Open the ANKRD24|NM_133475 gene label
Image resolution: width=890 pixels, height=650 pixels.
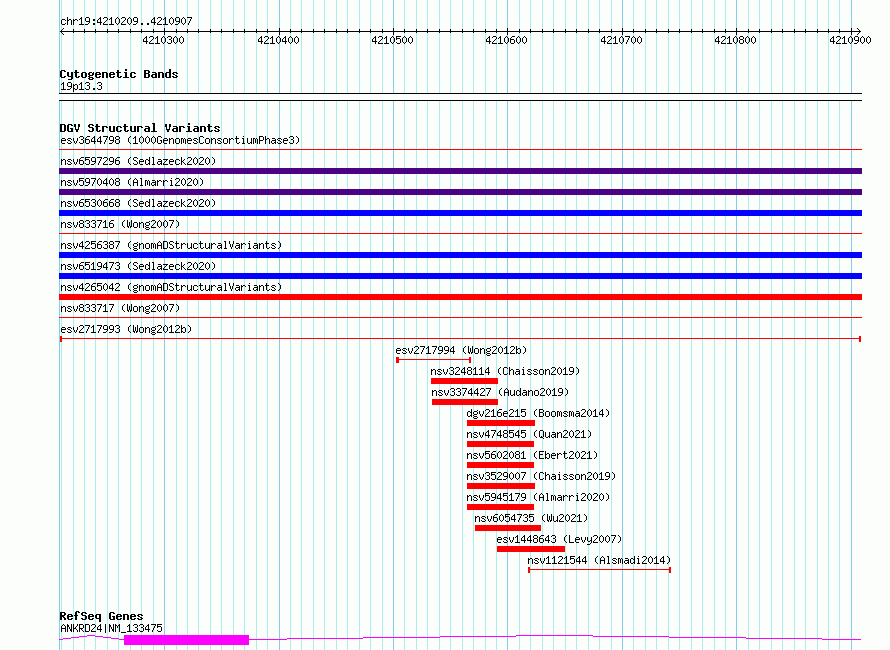click(x=111, y=628)
